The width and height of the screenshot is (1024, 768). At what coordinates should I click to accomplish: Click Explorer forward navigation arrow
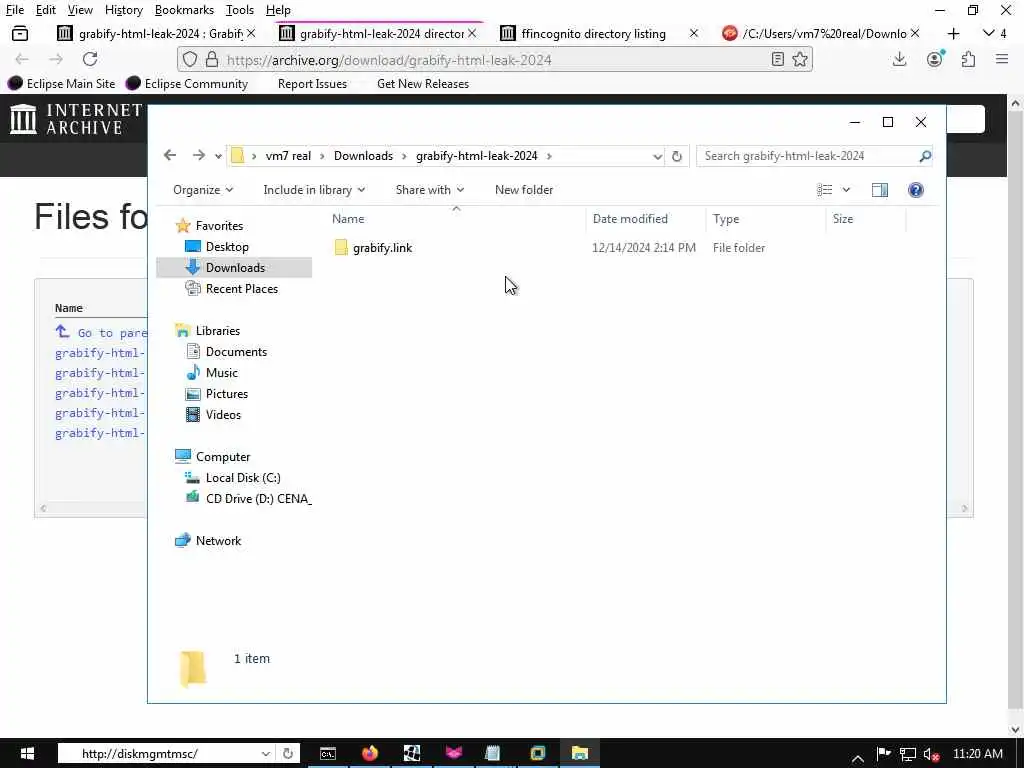click(x=199, y=155)
